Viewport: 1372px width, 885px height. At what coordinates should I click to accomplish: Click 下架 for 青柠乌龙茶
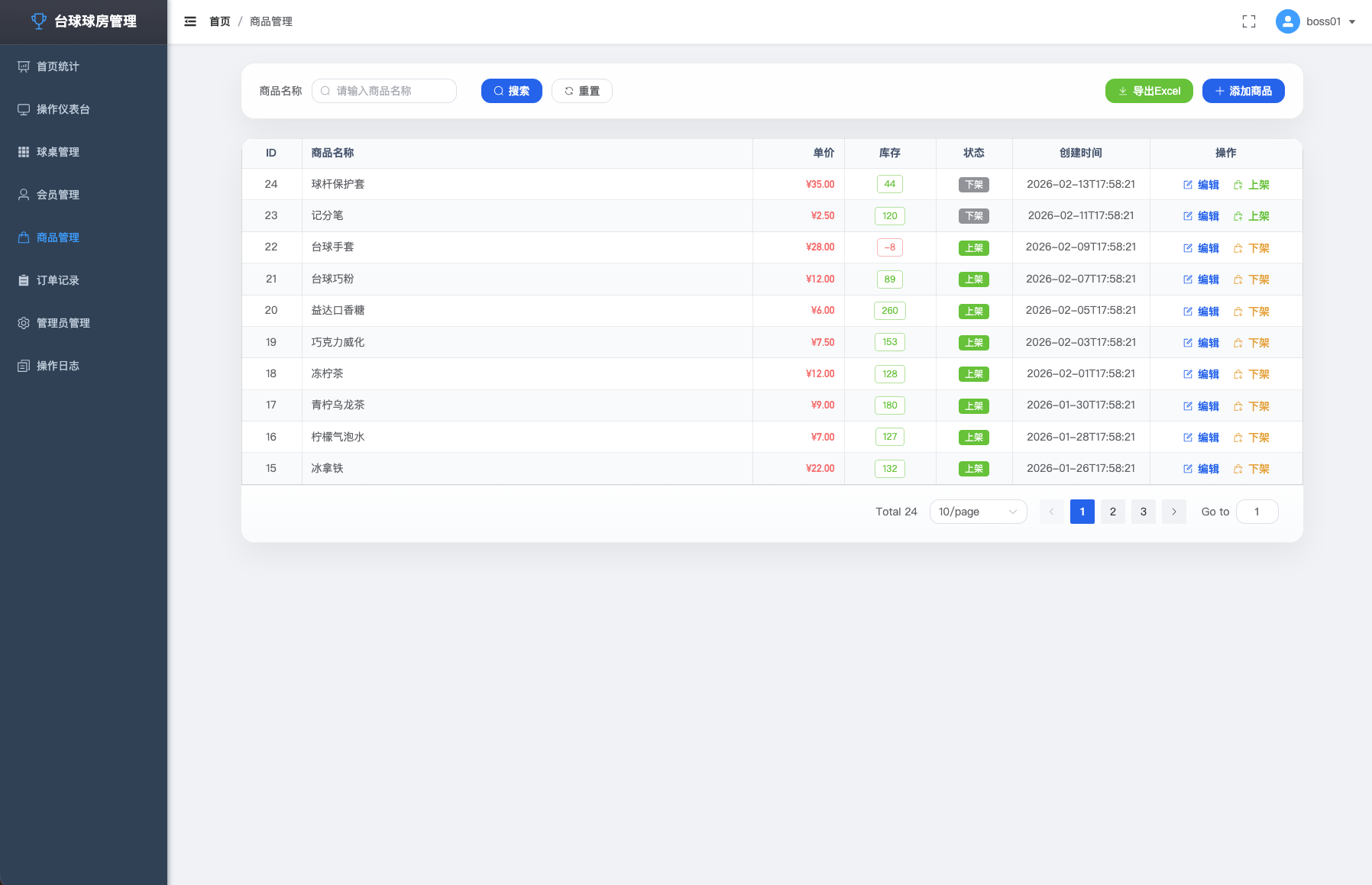coord(1251,406)
